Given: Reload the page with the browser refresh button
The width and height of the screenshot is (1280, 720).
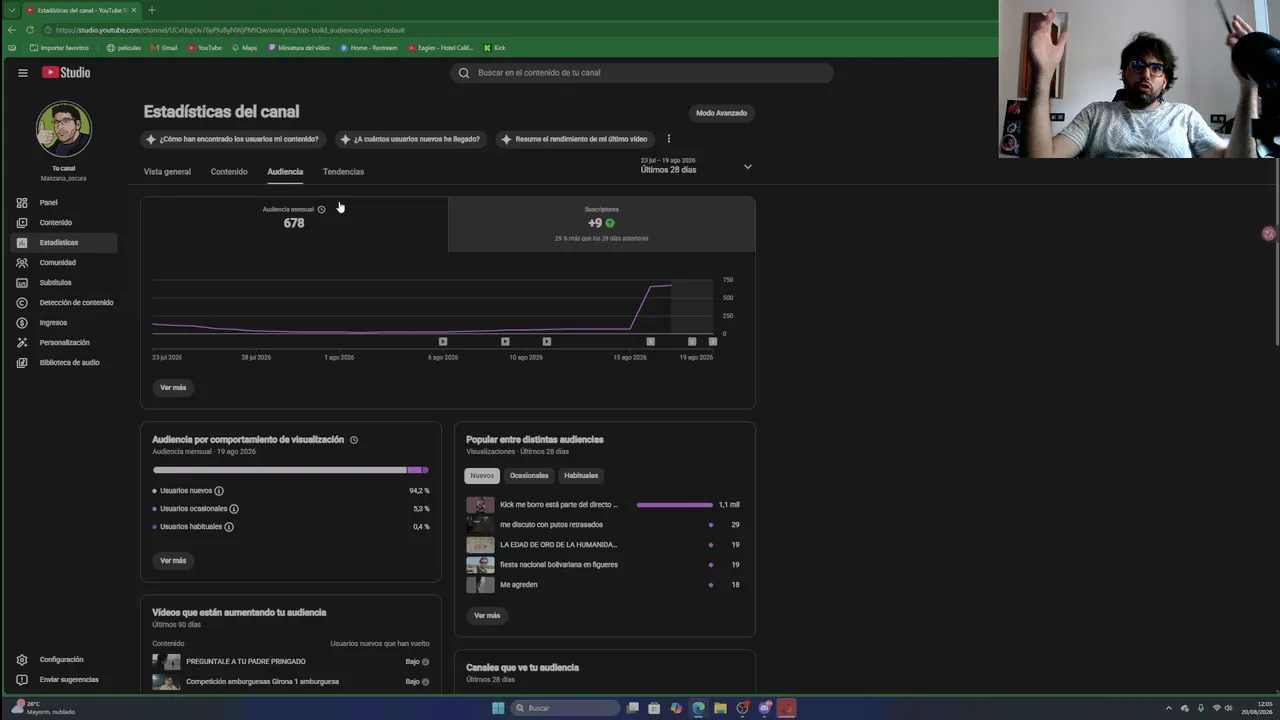Looking at the screenshot, I should [30, 30].
